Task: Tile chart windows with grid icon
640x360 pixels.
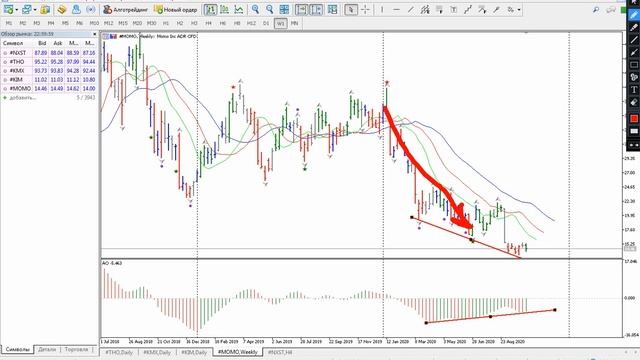Action: (x=284, y=9)
